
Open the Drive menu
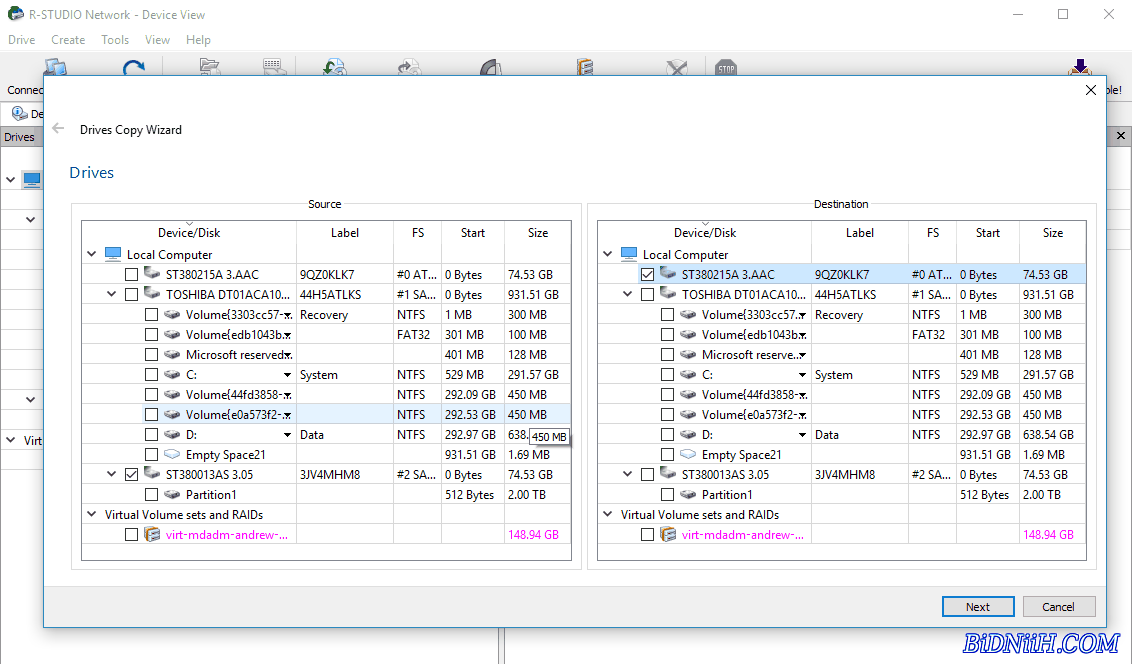pyautogui.click(x=22, y=40)
